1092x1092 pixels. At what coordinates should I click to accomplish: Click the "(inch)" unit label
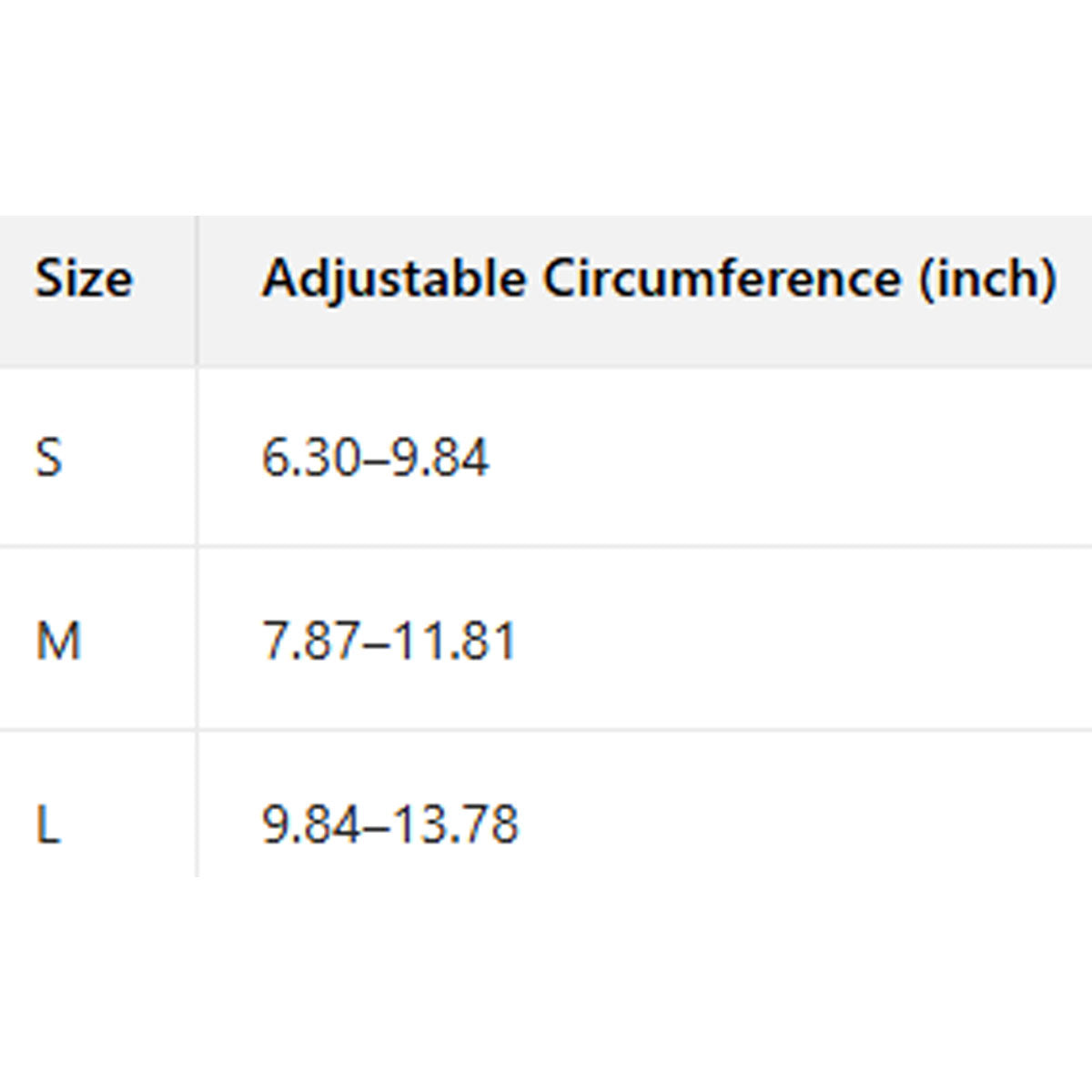coord(987,278)
